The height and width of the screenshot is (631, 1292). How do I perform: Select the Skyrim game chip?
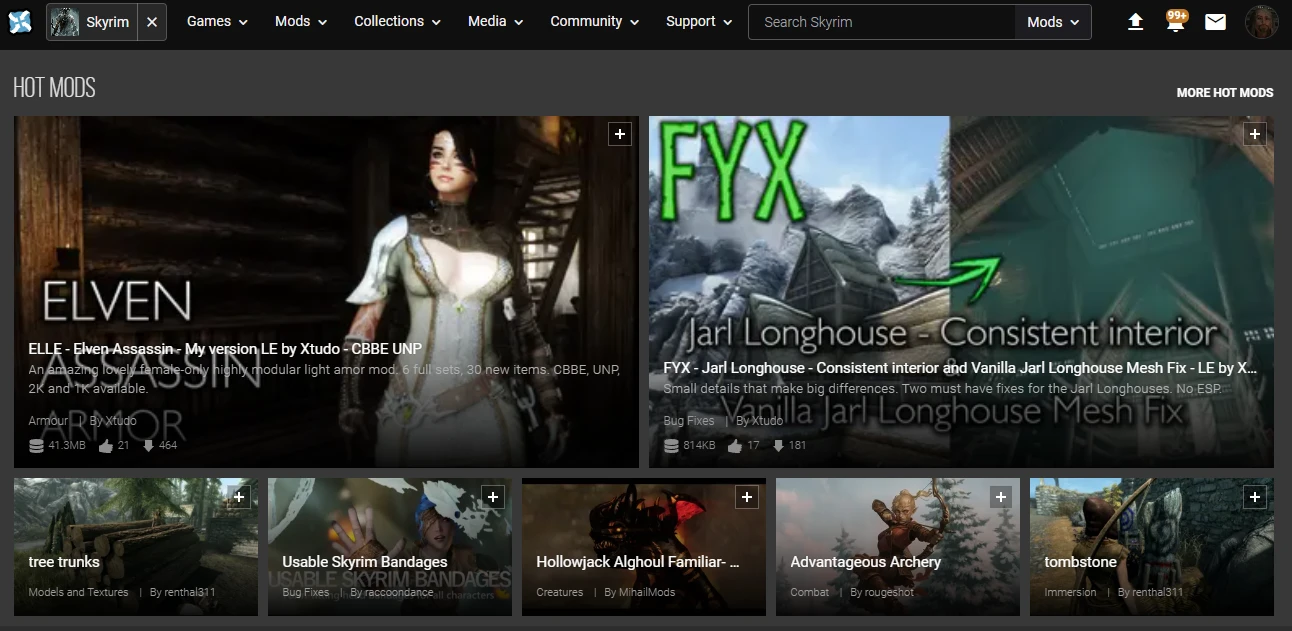click(x=91, y=22)
